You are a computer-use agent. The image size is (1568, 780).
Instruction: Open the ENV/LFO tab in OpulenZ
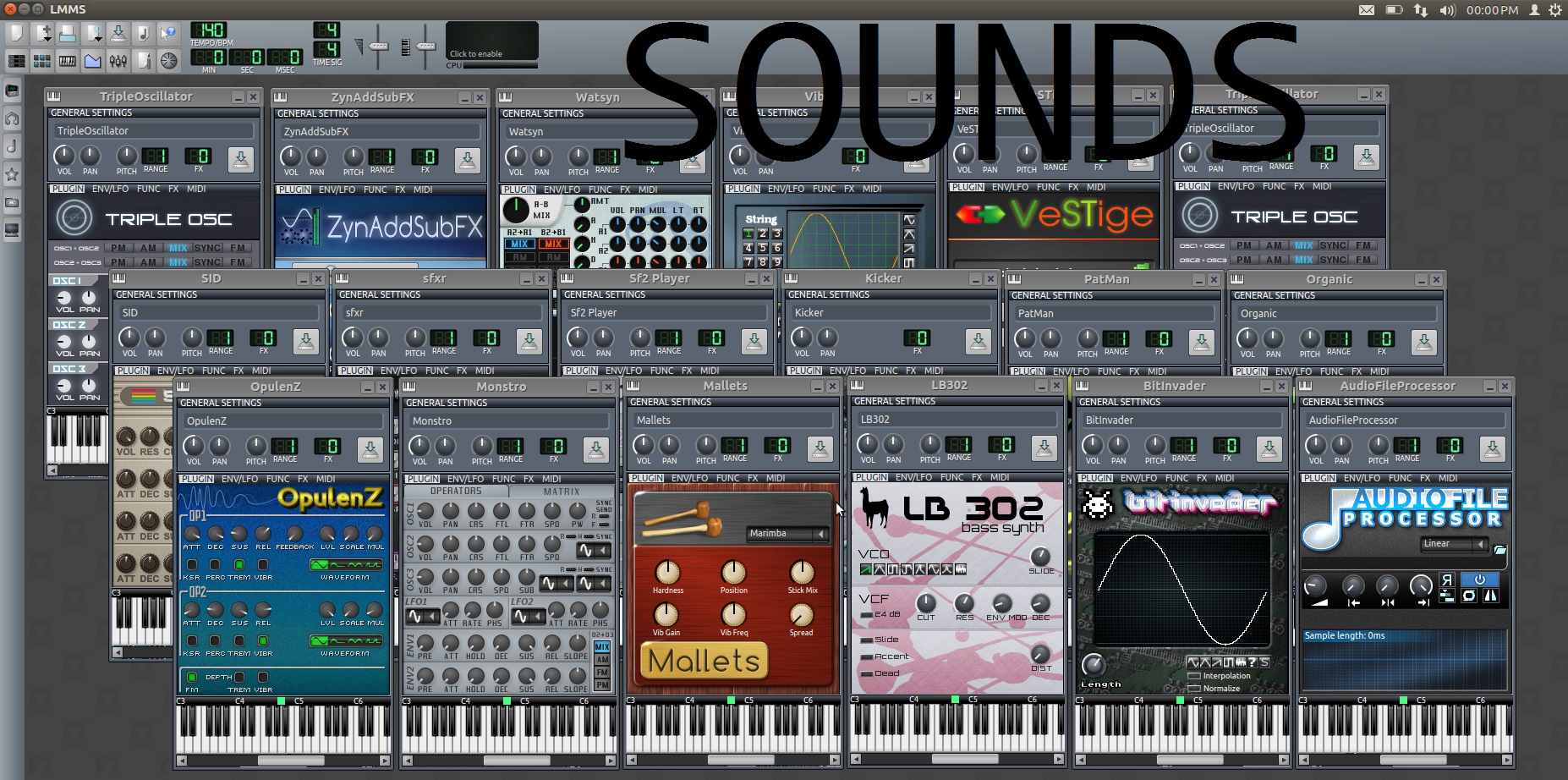click(239, 479)
